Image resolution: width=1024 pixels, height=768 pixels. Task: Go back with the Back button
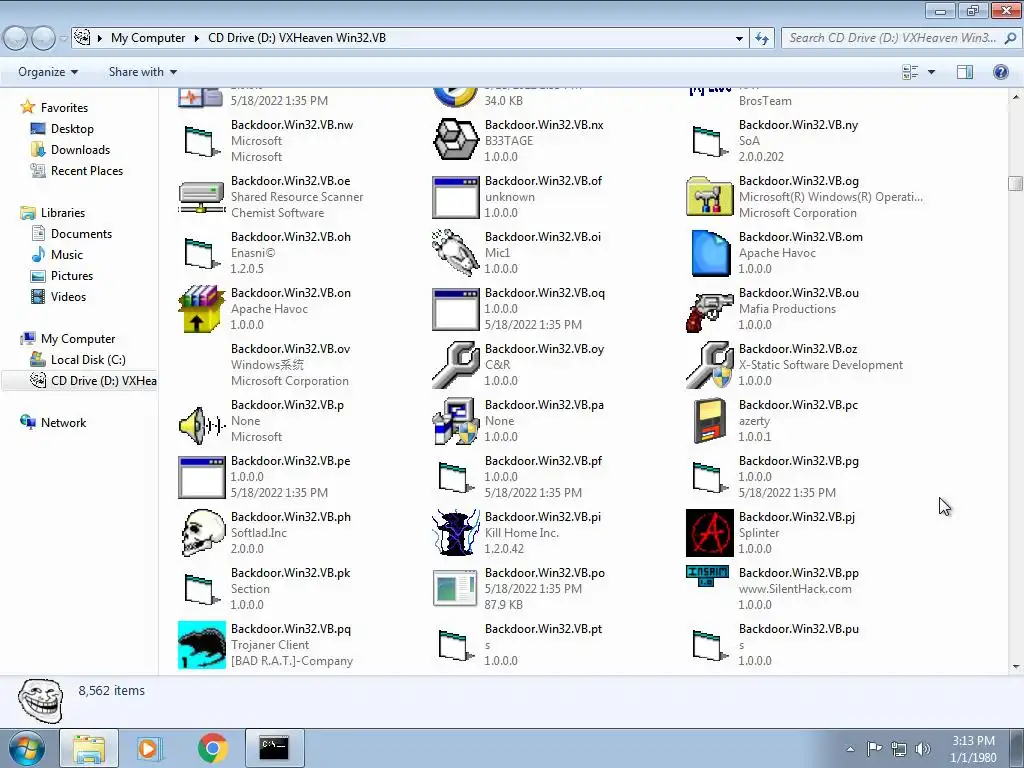tap(16, 38)
